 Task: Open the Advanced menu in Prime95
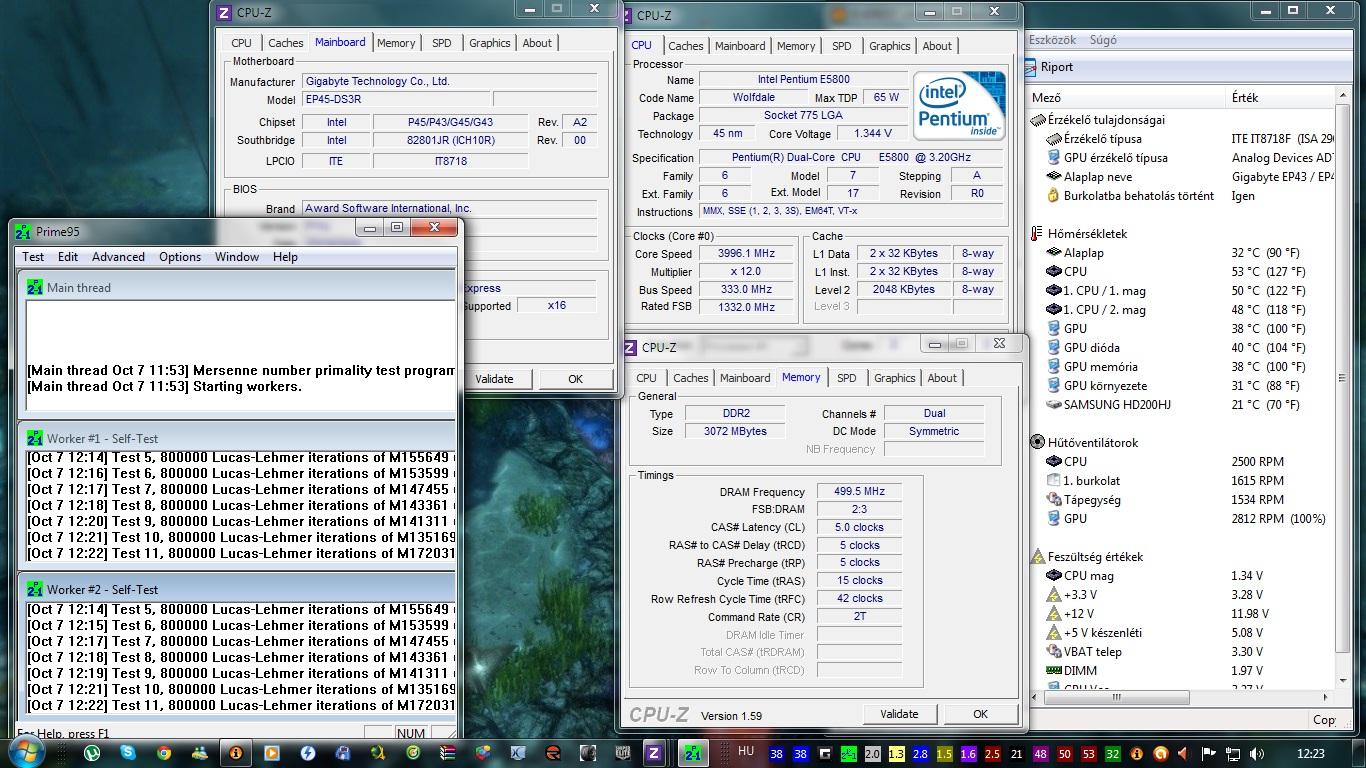tap(118, 257)
